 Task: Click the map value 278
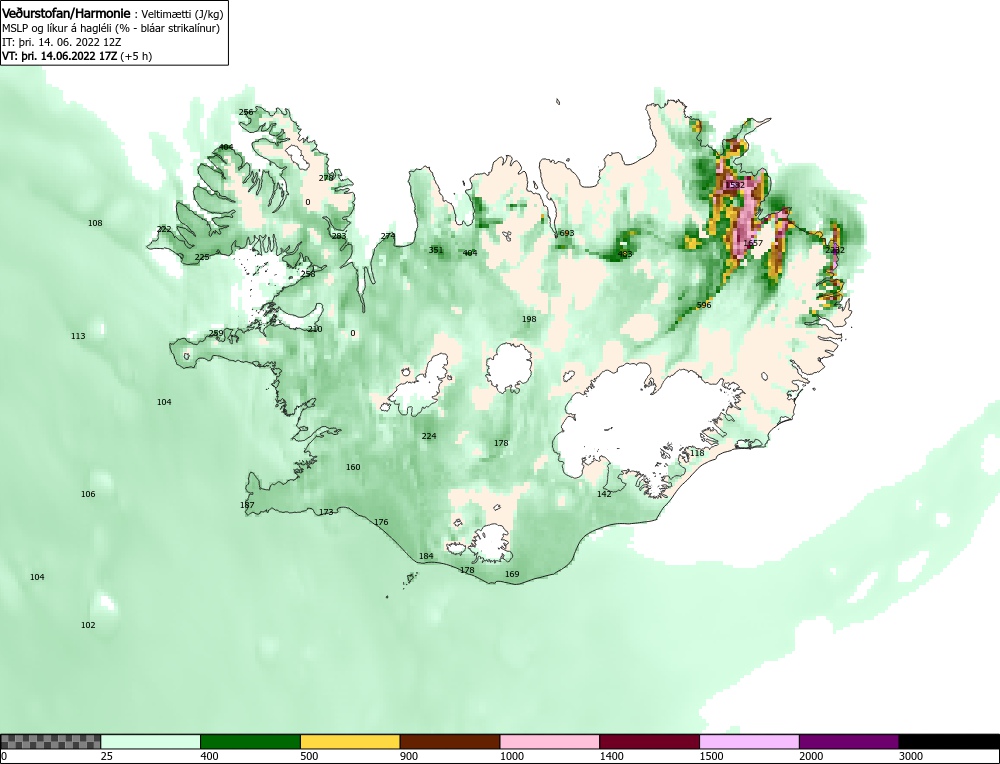point(326,177)
